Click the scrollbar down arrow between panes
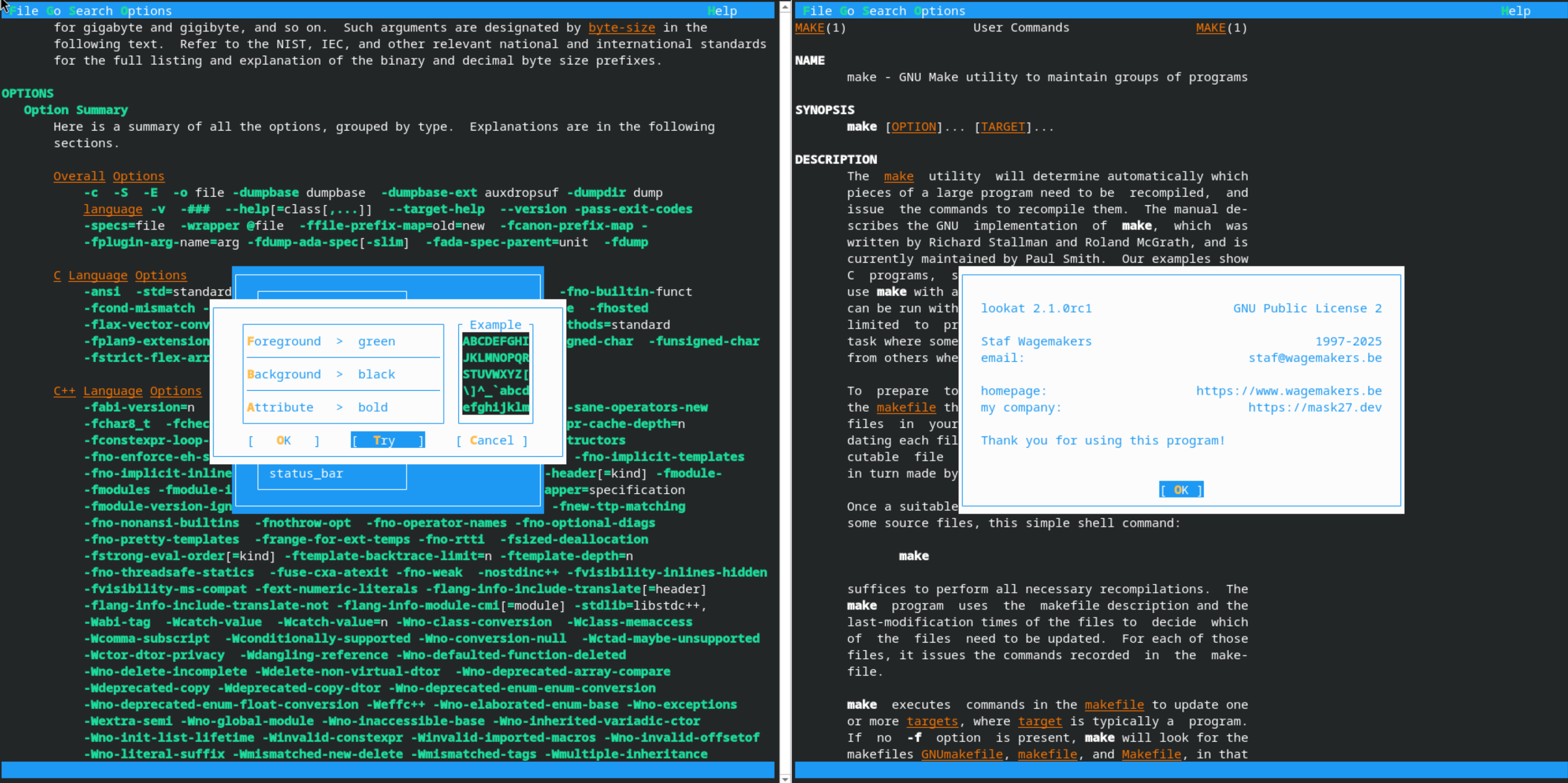Viewport: 1568px width, 783px height. coord(785,778)
